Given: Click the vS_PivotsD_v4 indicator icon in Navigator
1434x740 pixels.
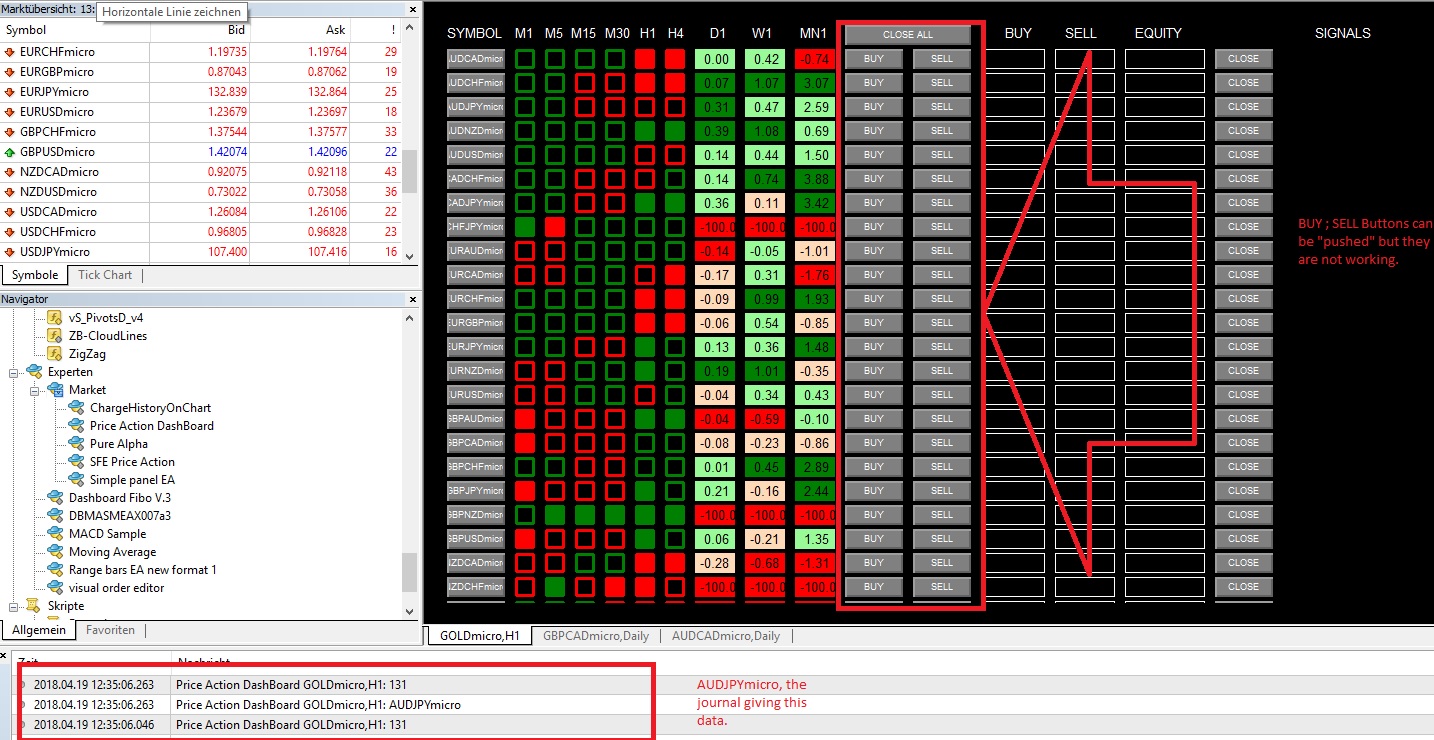Looking at the screenshot, I should pyautogui.click(x=55, y=318).
